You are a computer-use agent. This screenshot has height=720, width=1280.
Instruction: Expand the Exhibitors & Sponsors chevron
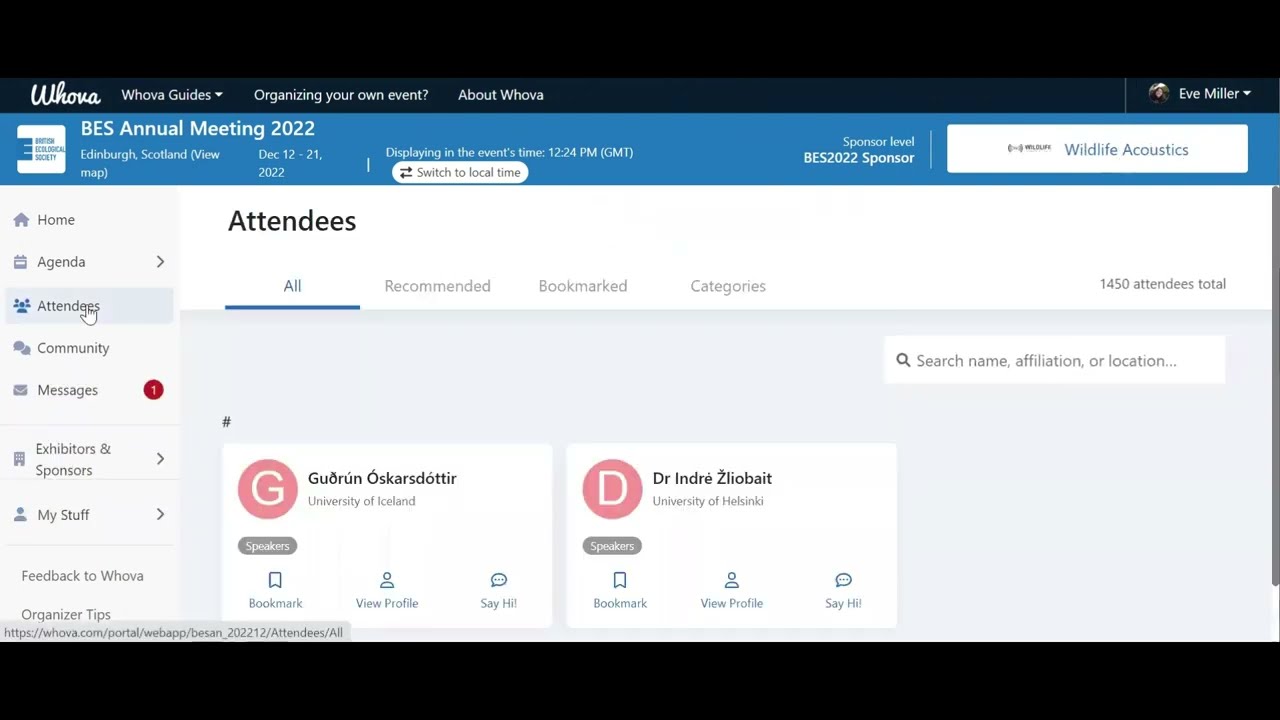tap(160, 459)
